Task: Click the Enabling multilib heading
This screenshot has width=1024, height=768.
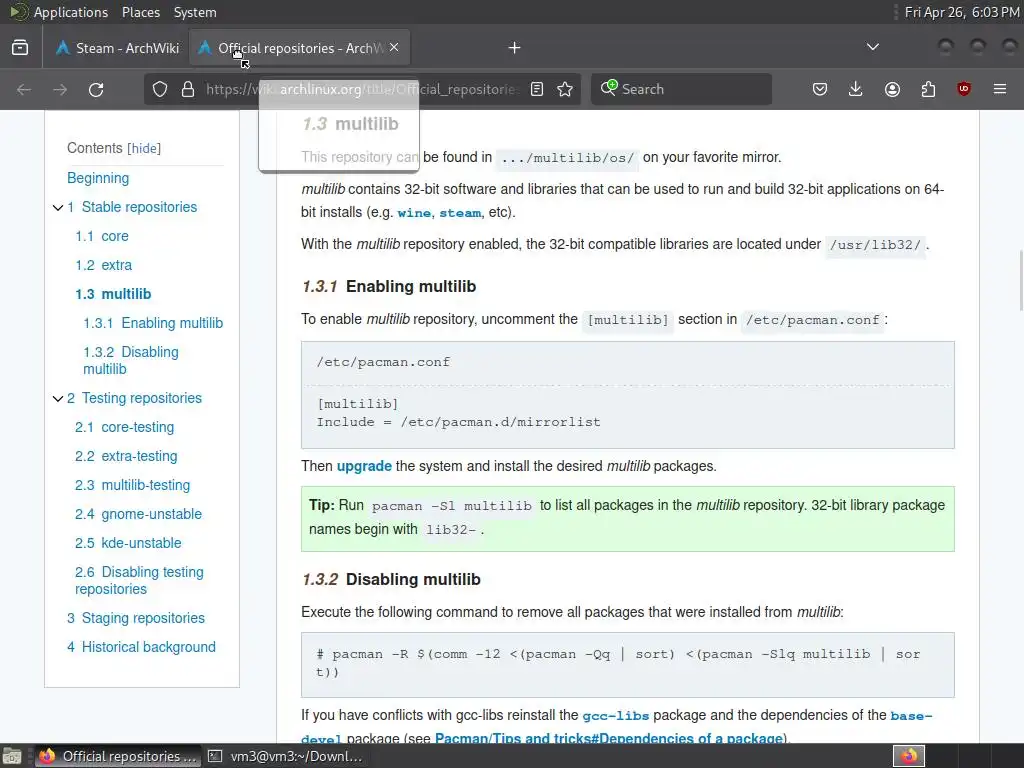Action: (411, 286)
